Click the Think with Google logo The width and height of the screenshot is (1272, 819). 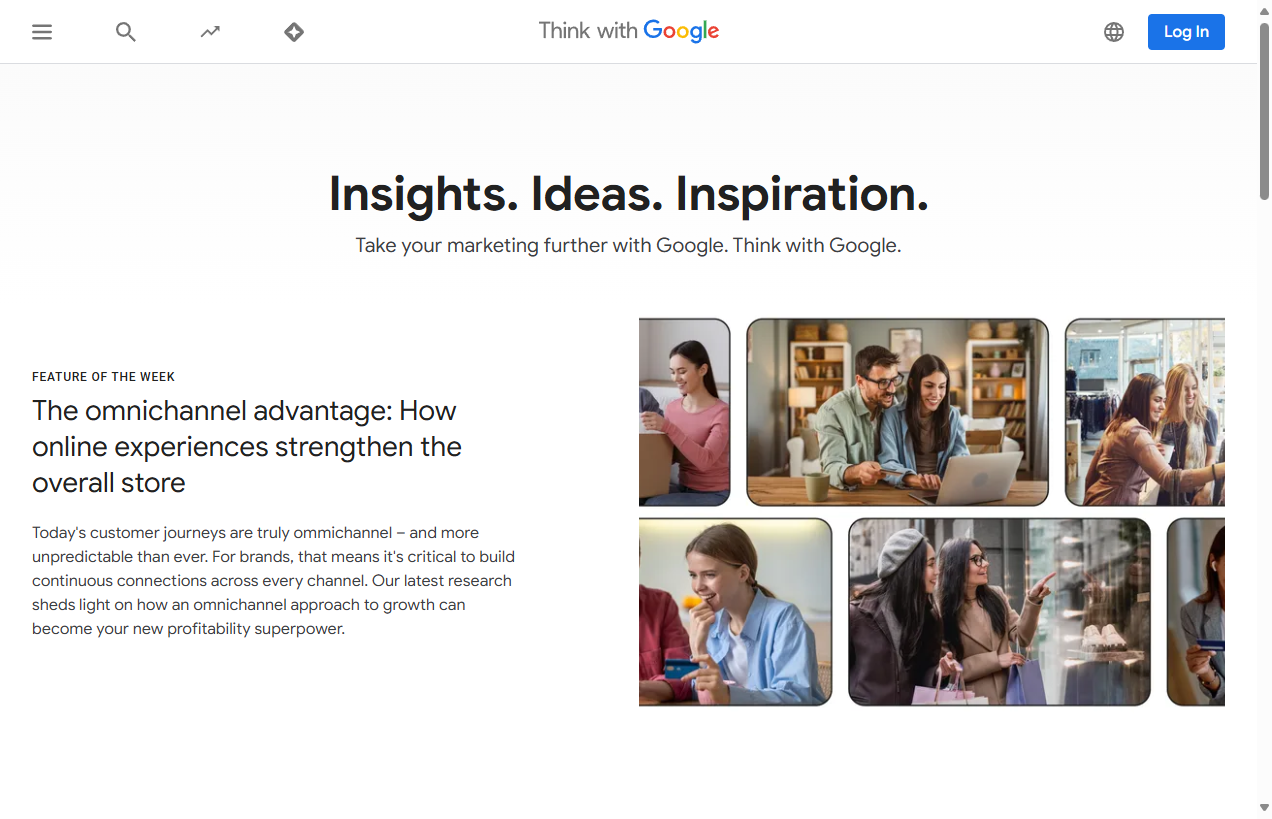click(628, 31)
